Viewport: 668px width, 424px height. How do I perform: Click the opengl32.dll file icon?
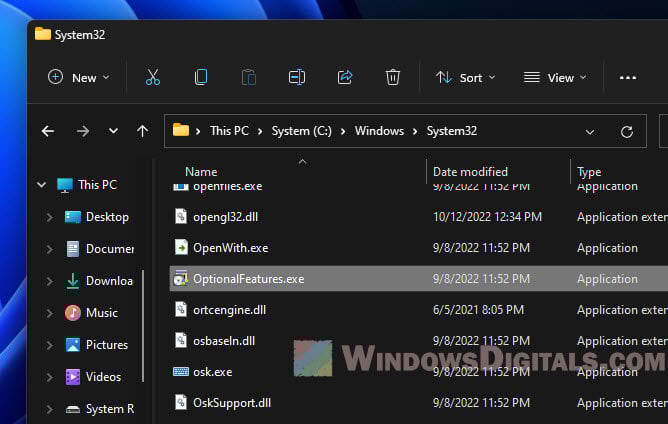(181, 216)
